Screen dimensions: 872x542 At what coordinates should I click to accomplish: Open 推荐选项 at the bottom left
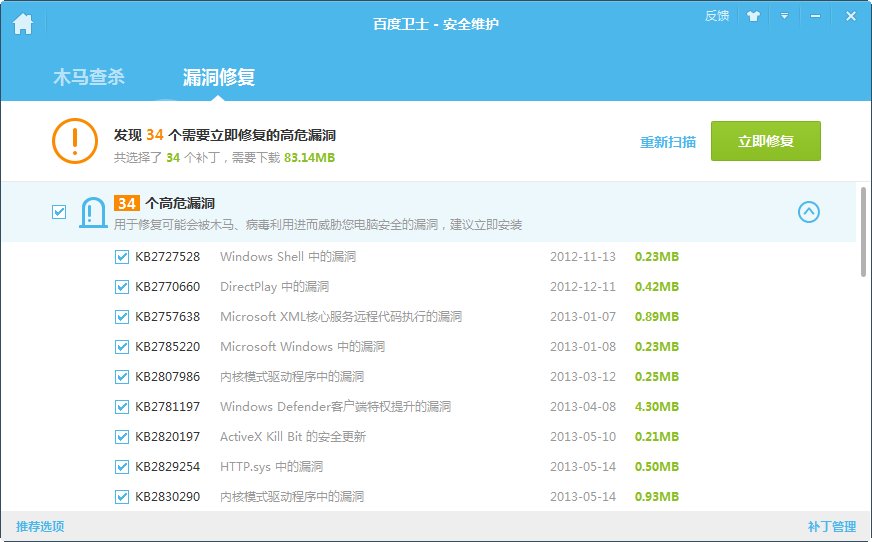(x=40, y=526)
